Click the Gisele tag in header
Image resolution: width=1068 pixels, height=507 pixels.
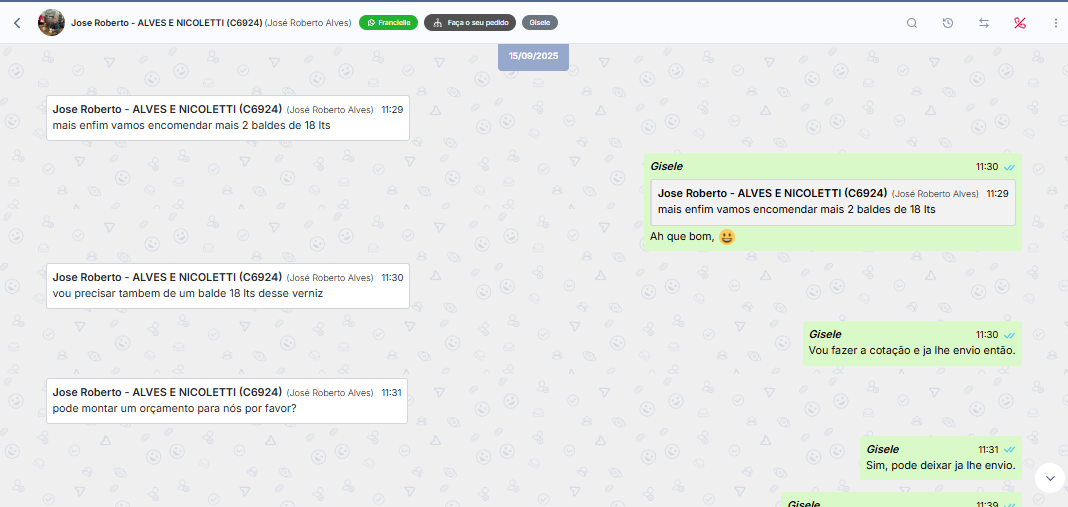coord(540,23)
